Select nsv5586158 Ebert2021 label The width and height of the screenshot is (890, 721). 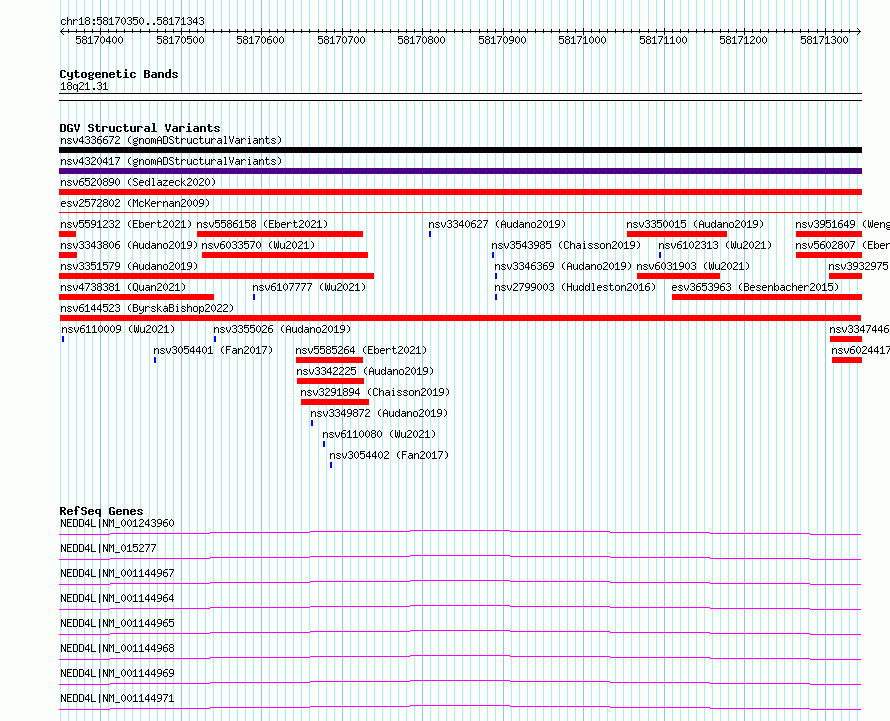point(262,224)
